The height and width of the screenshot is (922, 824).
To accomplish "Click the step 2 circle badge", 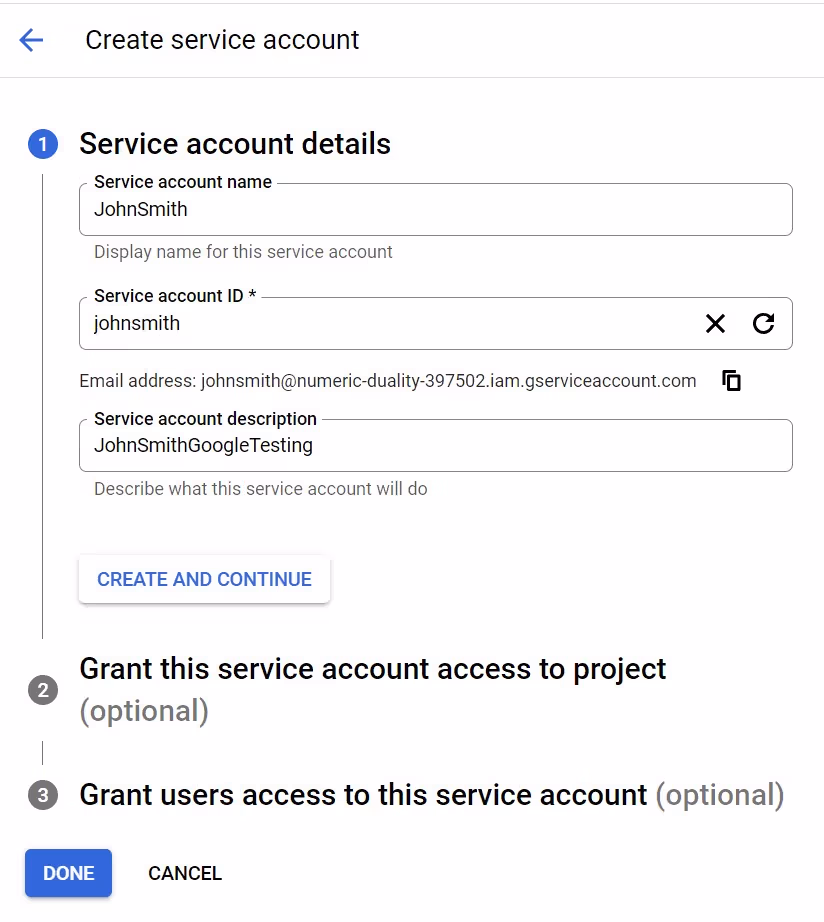I will pyautogui.click(x=42, y=690).
